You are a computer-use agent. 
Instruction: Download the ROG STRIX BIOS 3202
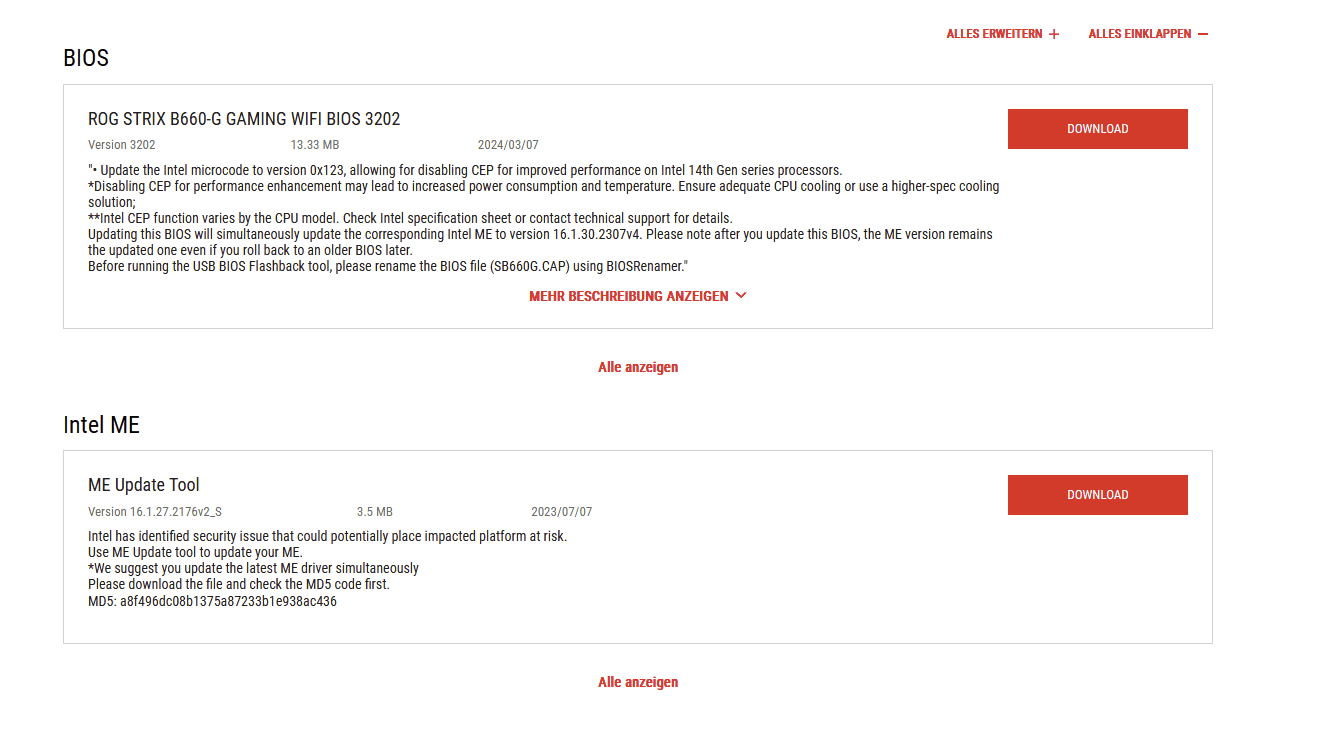[1097, 129]
